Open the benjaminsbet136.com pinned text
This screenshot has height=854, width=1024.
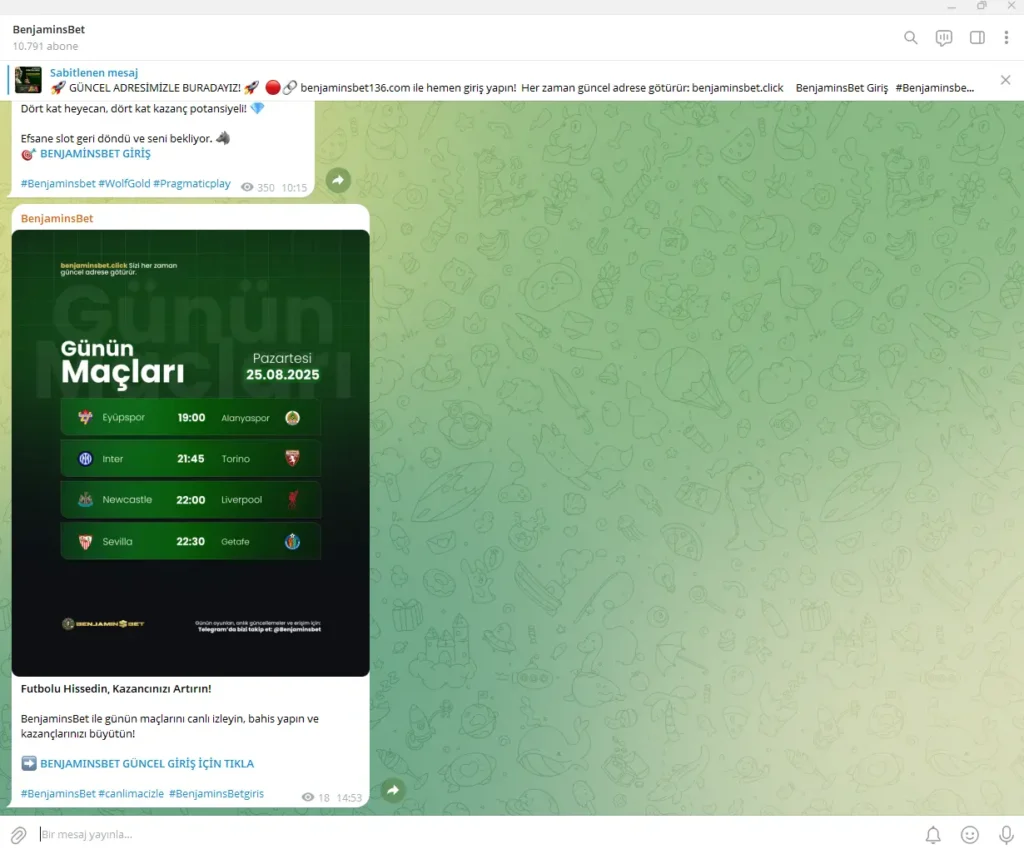(x=408, y=87)
